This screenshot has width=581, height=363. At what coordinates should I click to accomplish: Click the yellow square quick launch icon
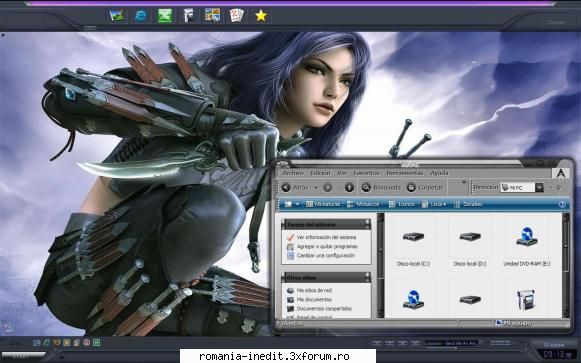pyautogui.click(x=66, y=343)
